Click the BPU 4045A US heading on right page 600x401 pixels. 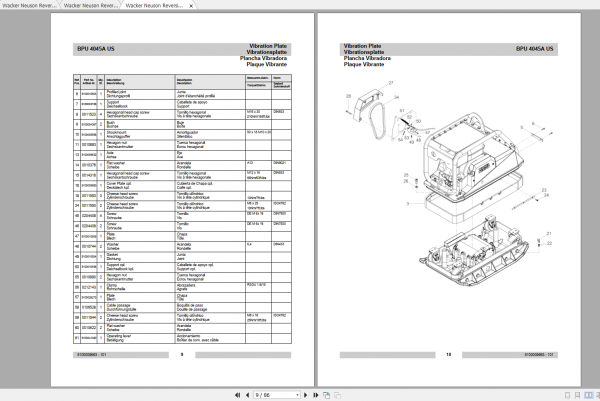click(535, 49)
